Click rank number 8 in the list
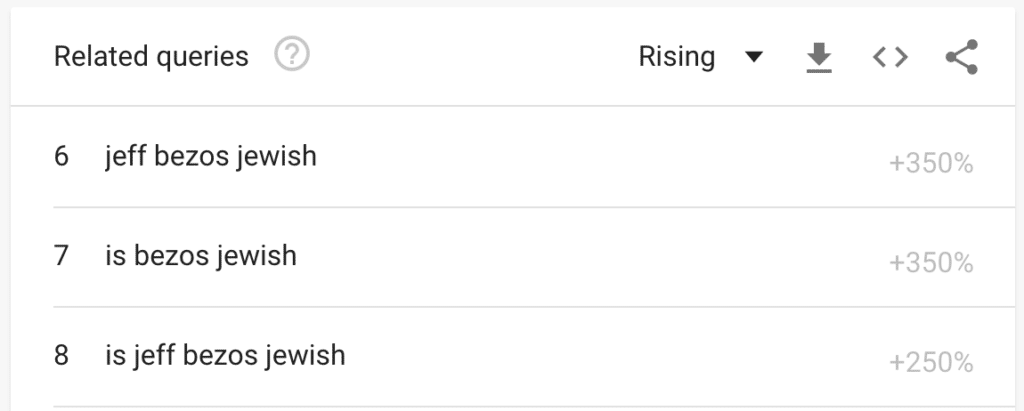The width and height of the screenshot is (1024, 411). 61,355
